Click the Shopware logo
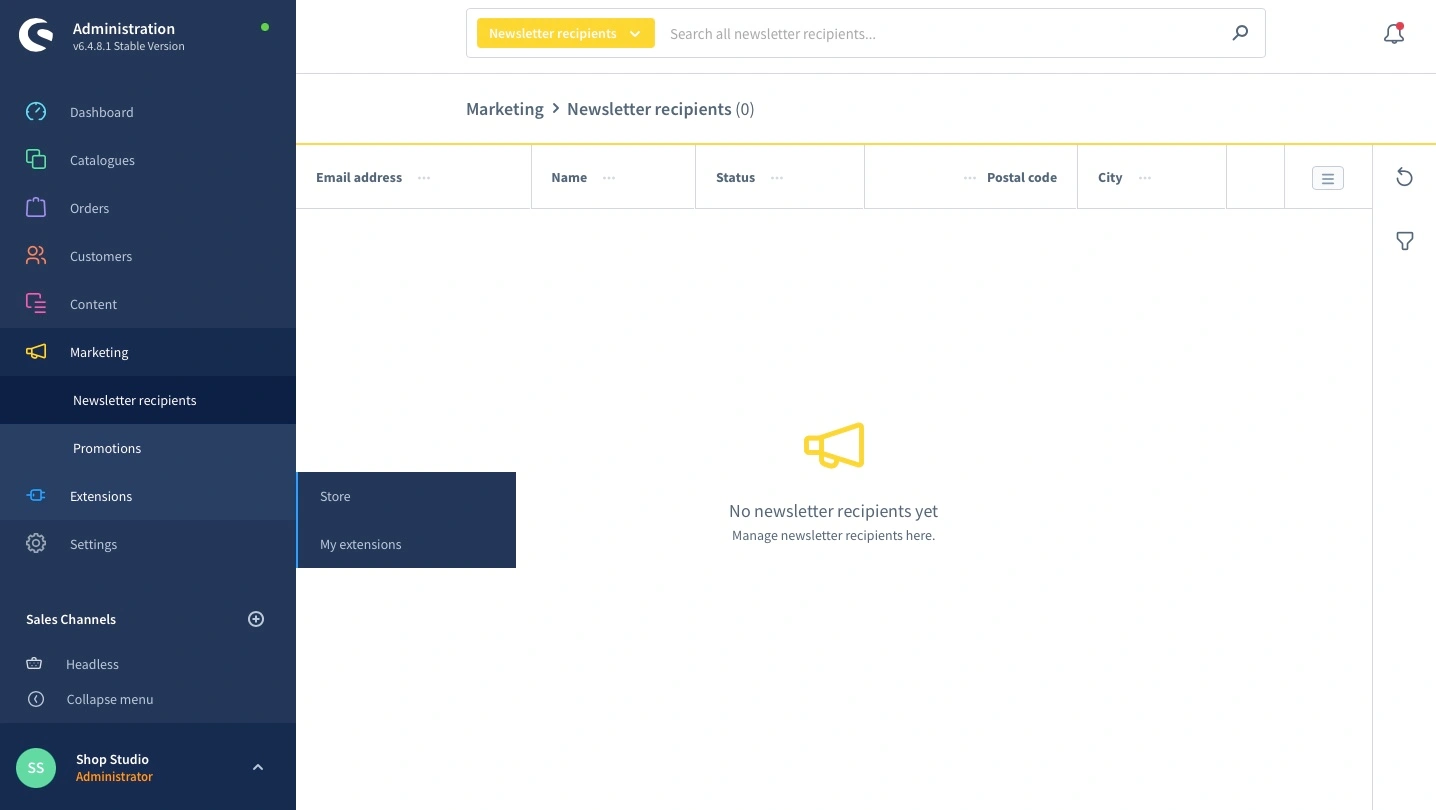Screen dimensions: 1436x810 click(36, 36)
